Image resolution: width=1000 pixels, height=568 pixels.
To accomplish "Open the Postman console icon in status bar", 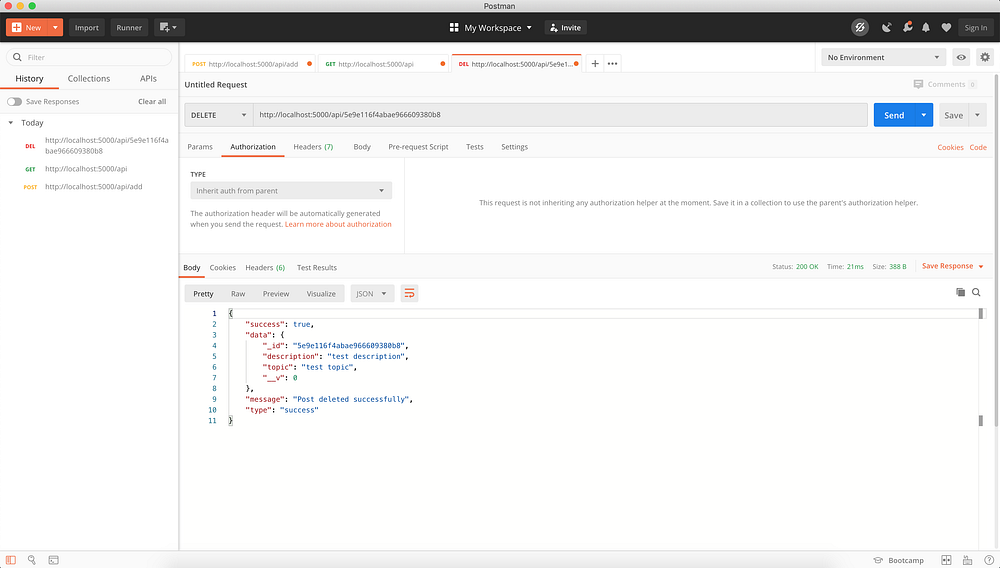I will 54,560.
